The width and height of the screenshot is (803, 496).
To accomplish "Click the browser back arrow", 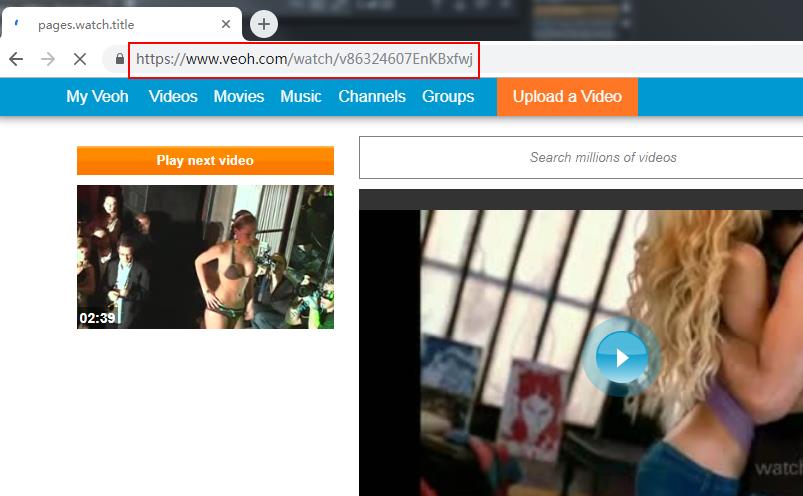I will (16, 59).
